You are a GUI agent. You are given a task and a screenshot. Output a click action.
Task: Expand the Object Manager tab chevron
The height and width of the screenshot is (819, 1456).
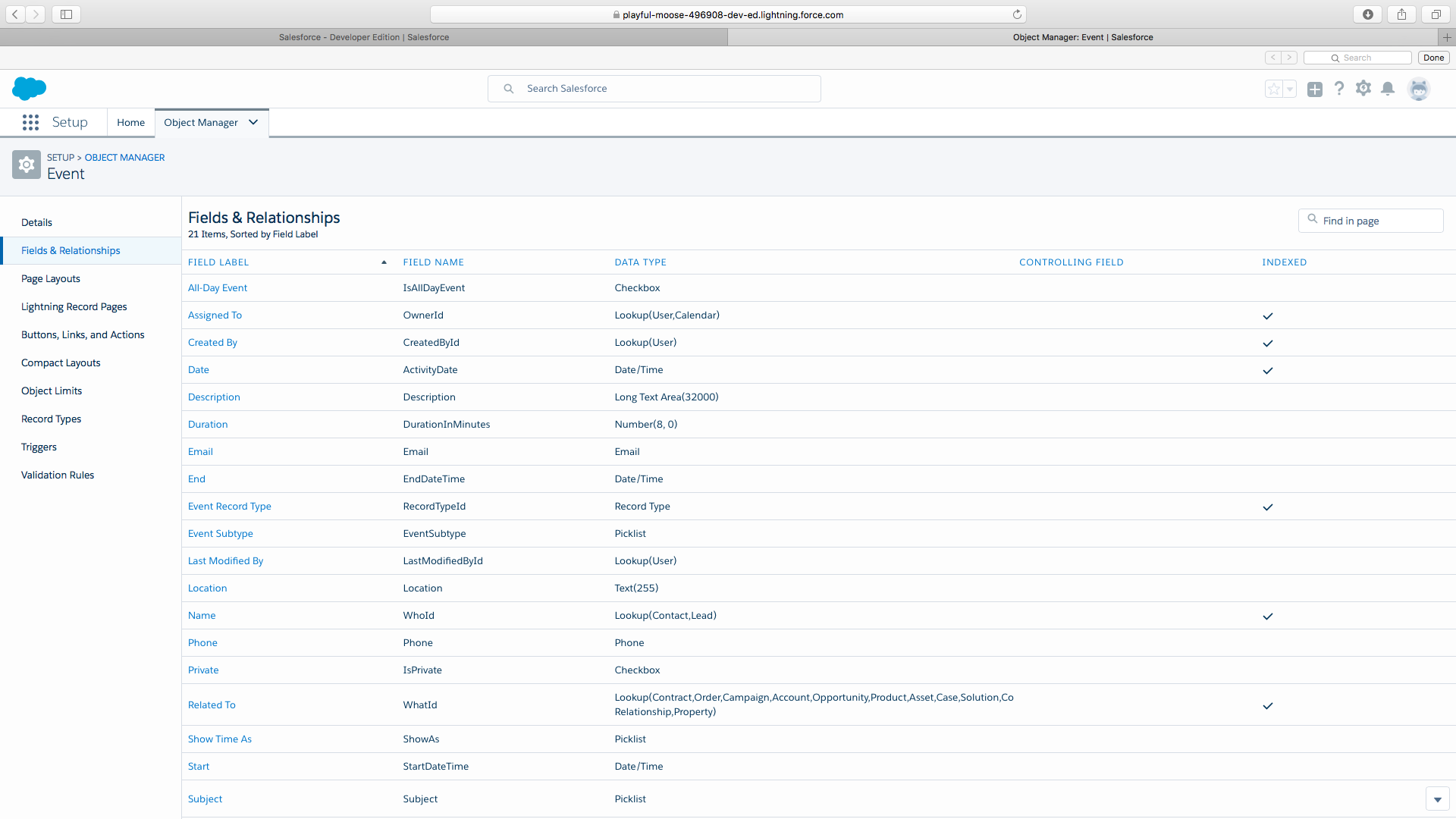tap(253, 122)
